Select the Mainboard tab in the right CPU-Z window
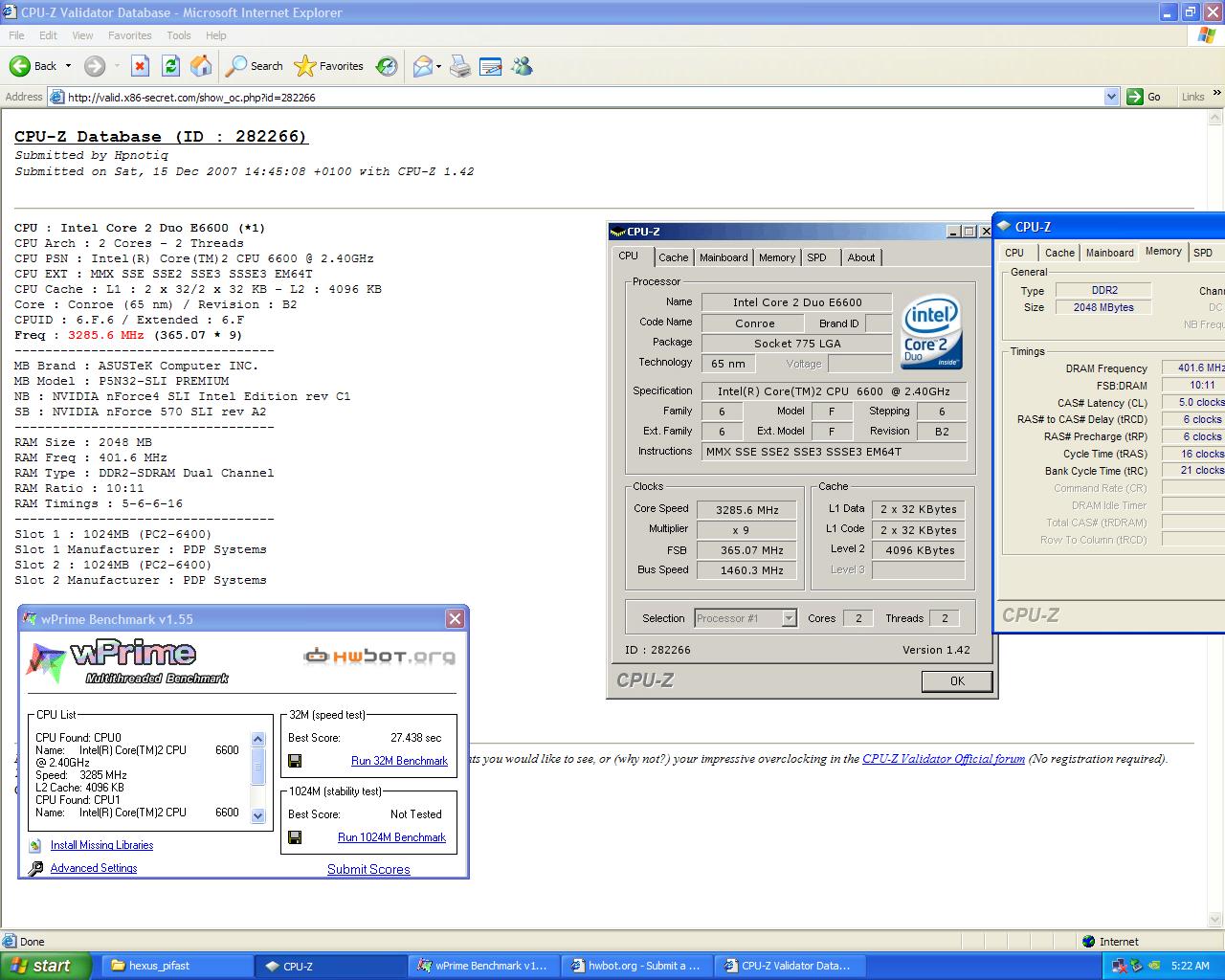 (x=1110, y=253)
